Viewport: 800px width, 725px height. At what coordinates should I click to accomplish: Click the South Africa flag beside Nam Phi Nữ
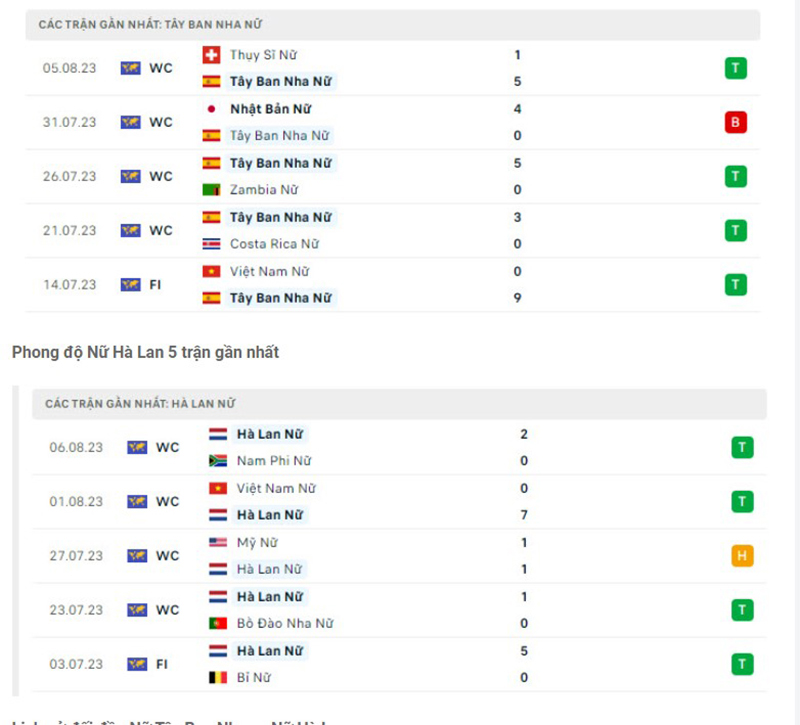click(218, 461)
